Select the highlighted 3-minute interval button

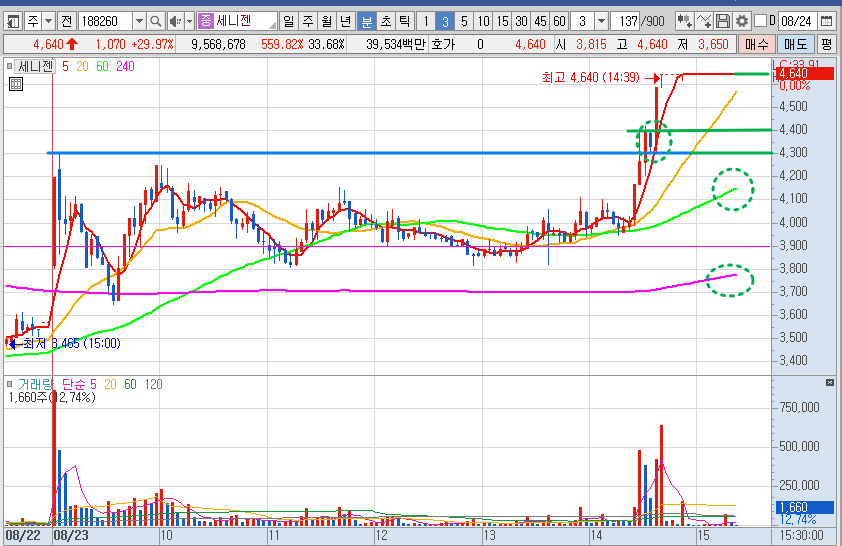445,21
